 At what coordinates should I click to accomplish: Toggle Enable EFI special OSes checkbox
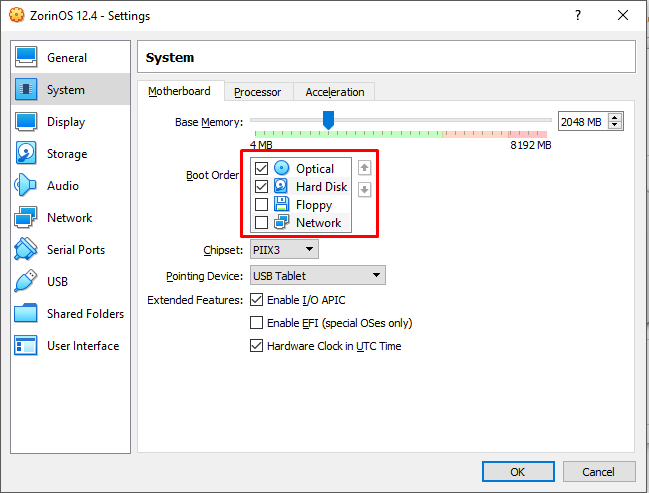coord(257,323)
